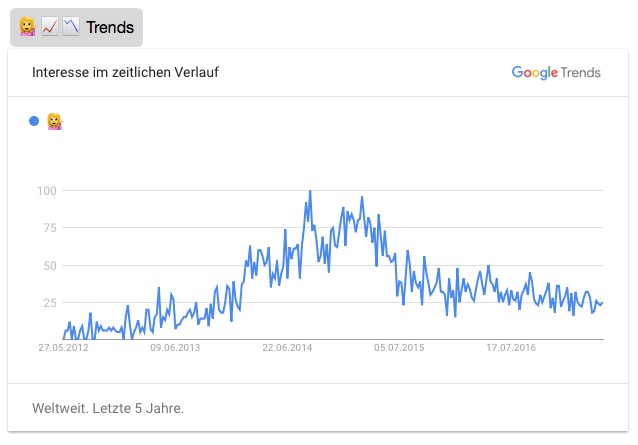638x445 pixels.
Task: Click the rising chart emoji in header
Action: pyautogui.click(x=50, y=27)
